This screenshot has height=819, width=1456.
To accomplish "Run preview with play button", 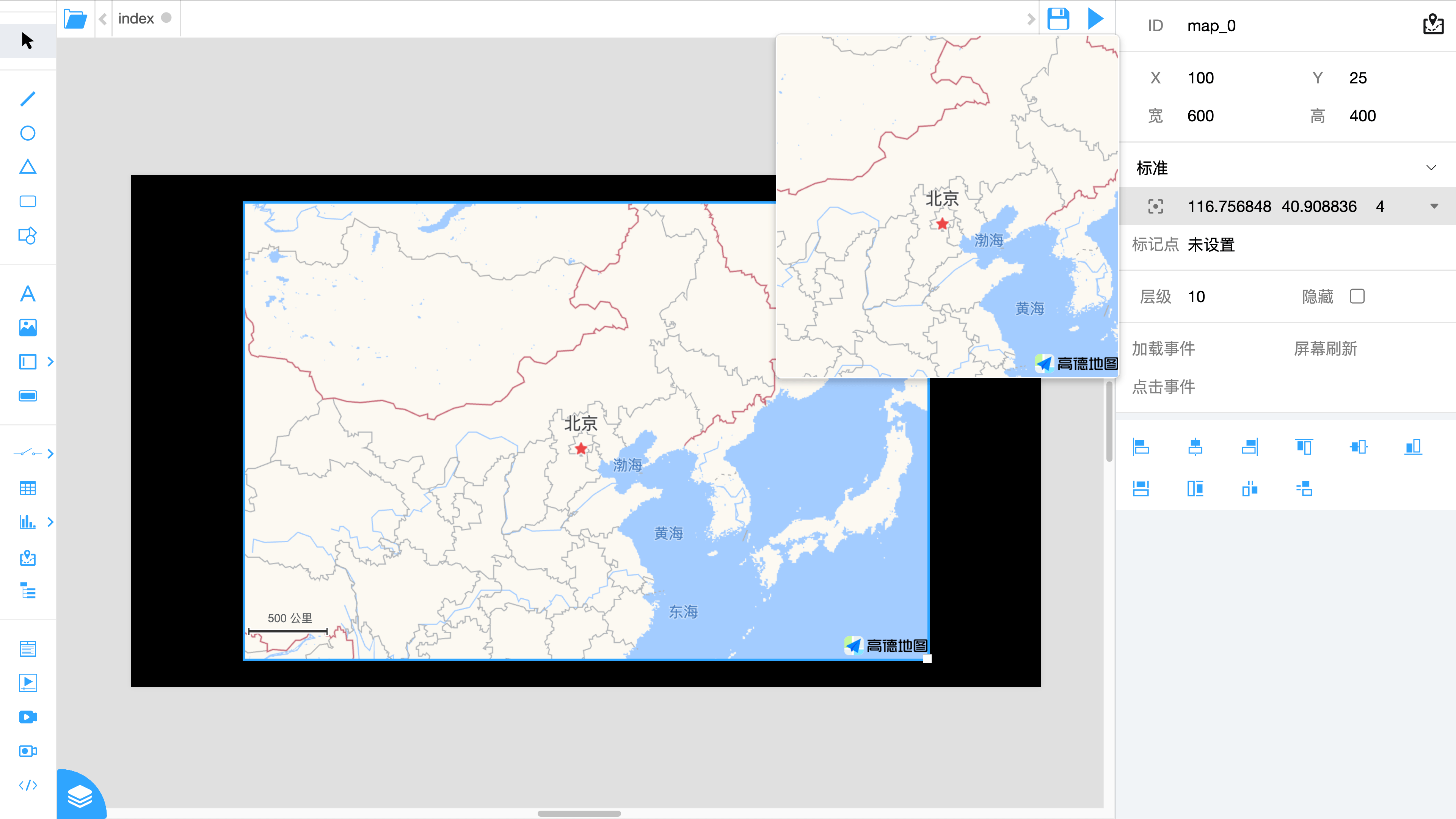I will click(1095, 19).
